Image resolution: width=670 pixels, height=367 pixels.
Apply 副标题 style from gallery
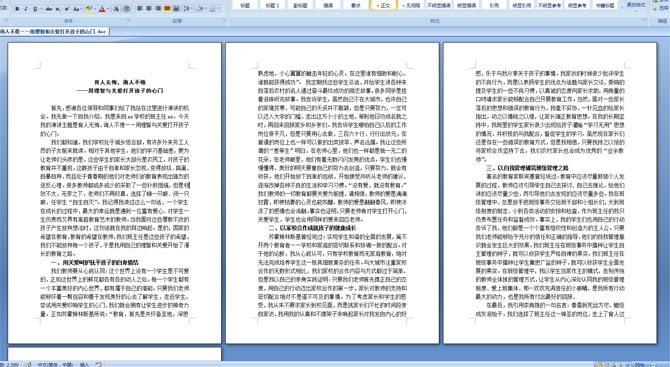[x=300, y=5]
